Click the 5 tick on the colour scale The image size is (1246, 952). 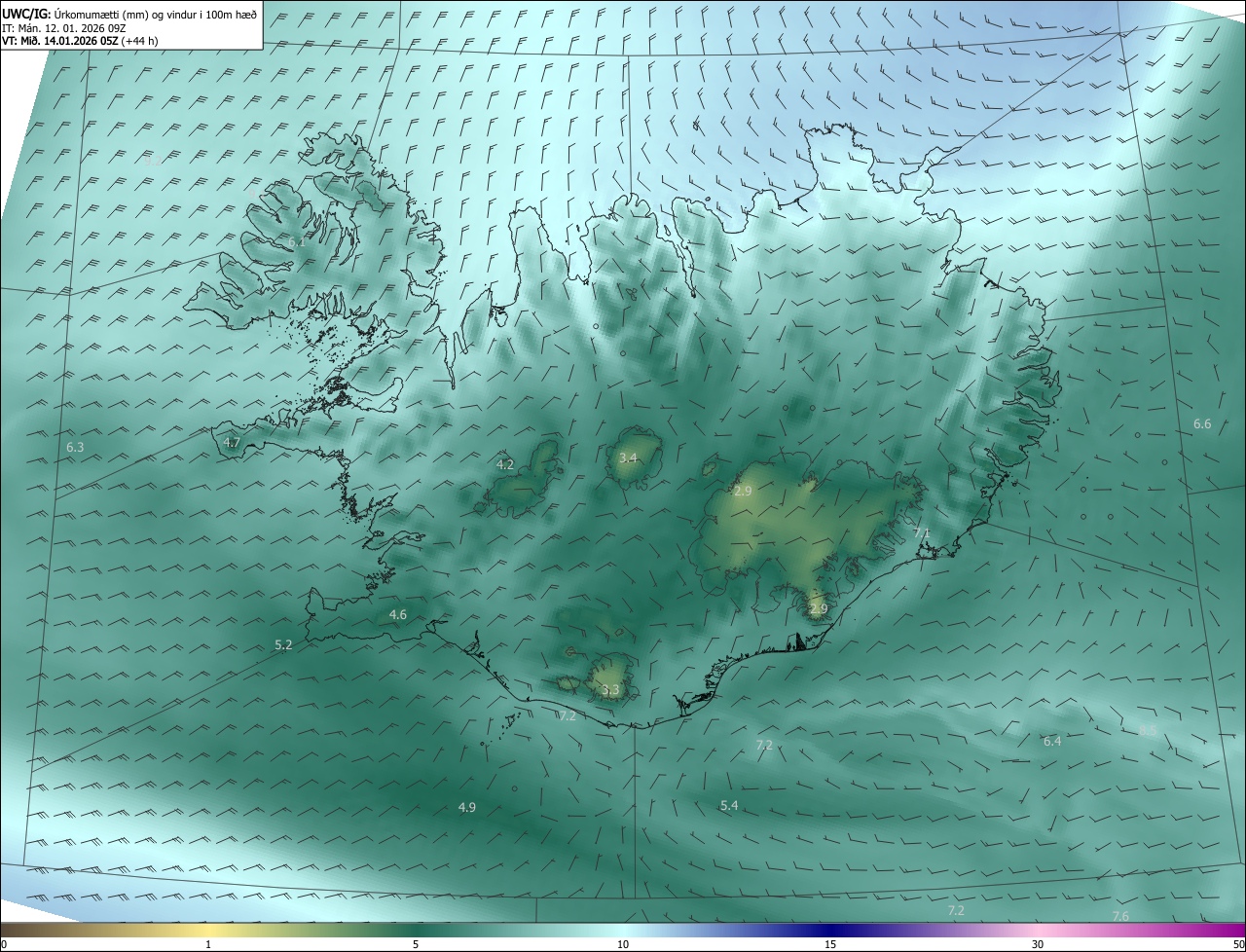point(416,944)
